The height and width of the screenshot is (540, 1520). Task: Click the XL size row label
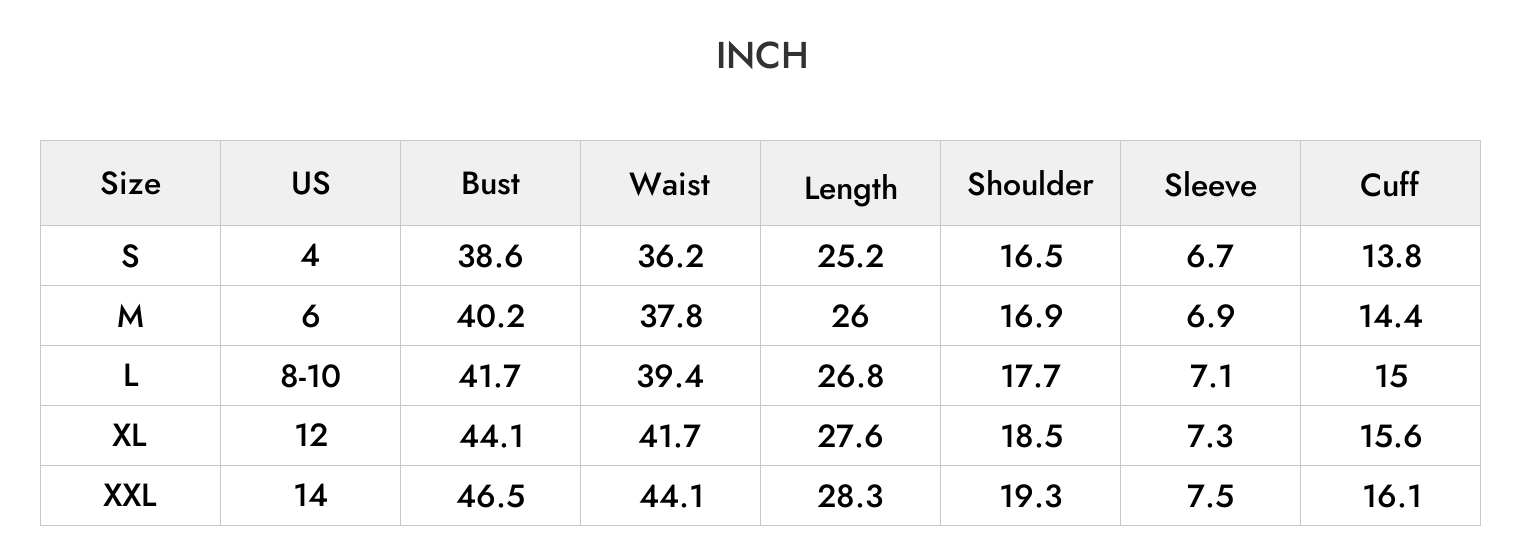(130, 435)
